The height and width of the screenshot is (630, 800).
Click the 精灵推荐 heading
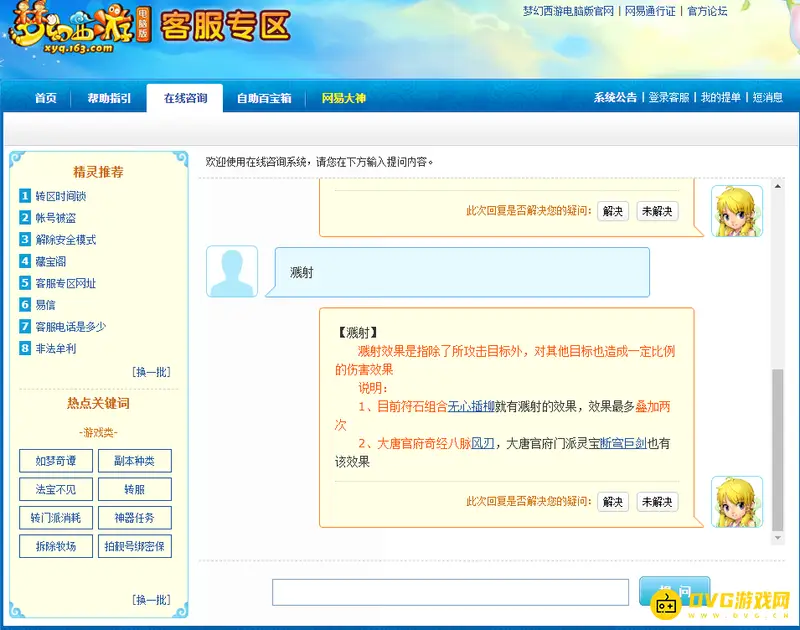[x=98, y=172]
